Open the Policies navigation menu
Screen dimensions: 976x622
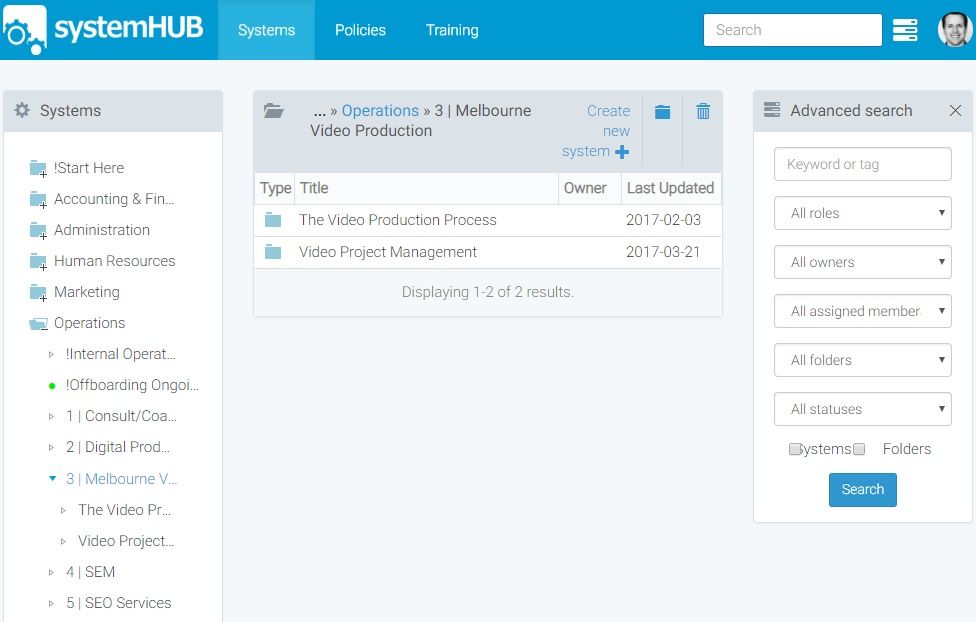[360, 30]
